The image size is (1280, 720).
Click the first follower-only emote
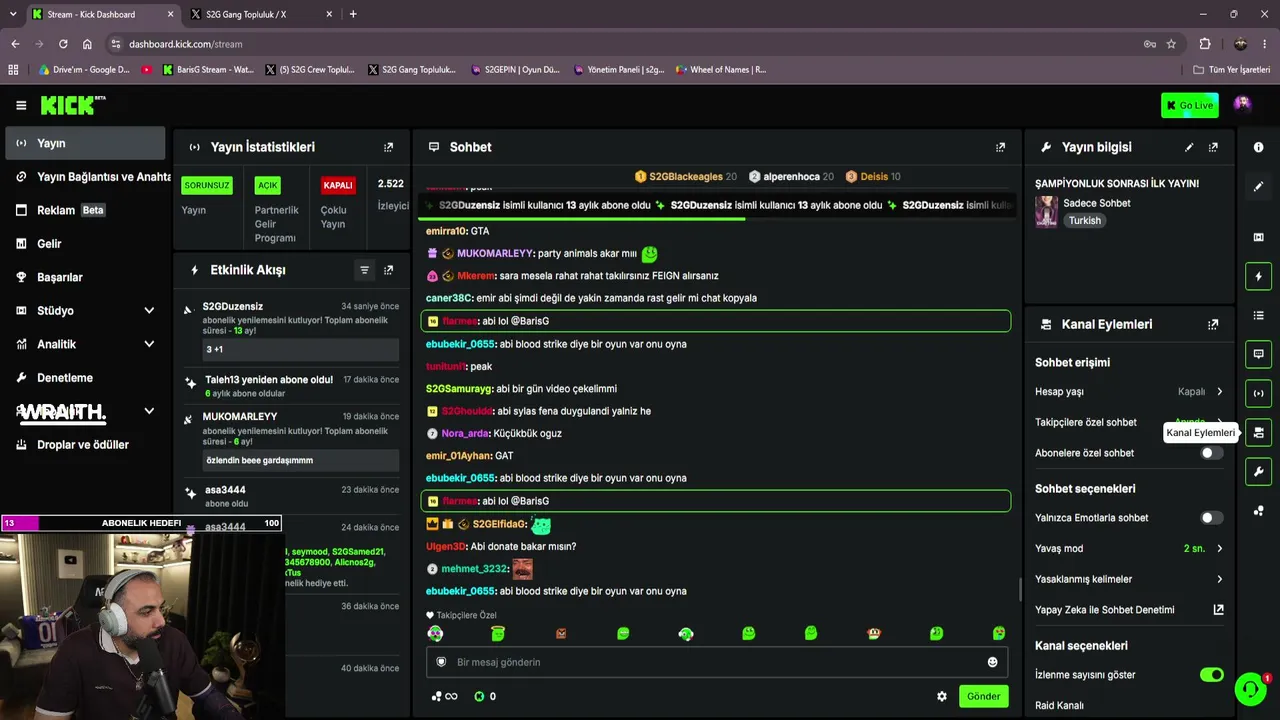tap(435, 634)
